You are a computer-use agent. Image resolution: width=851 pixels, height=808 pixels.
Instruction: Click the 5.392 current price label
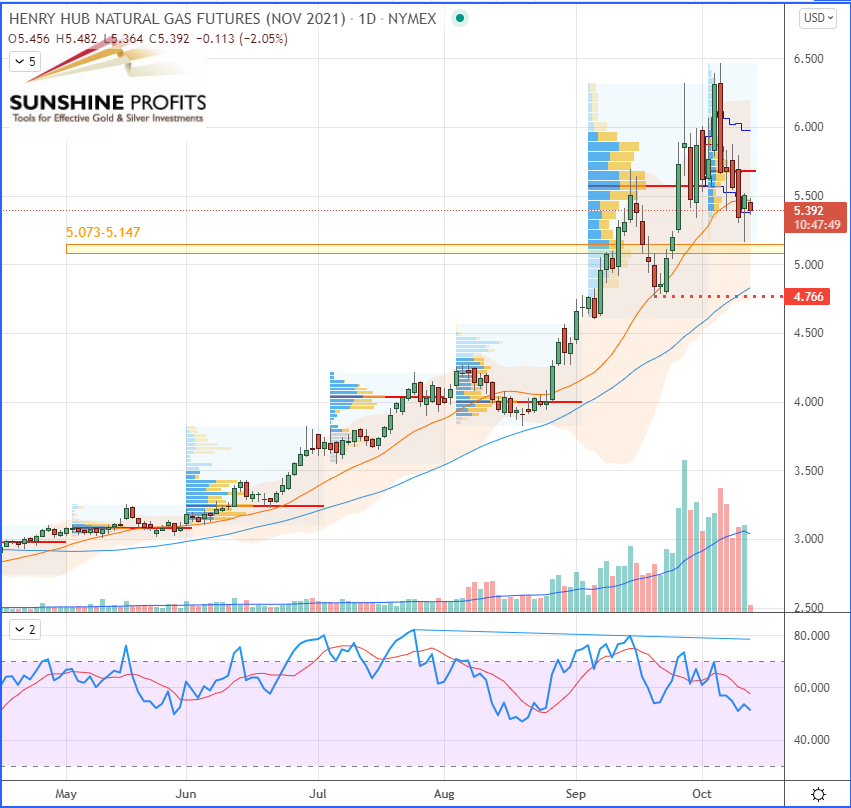point(809,211)
